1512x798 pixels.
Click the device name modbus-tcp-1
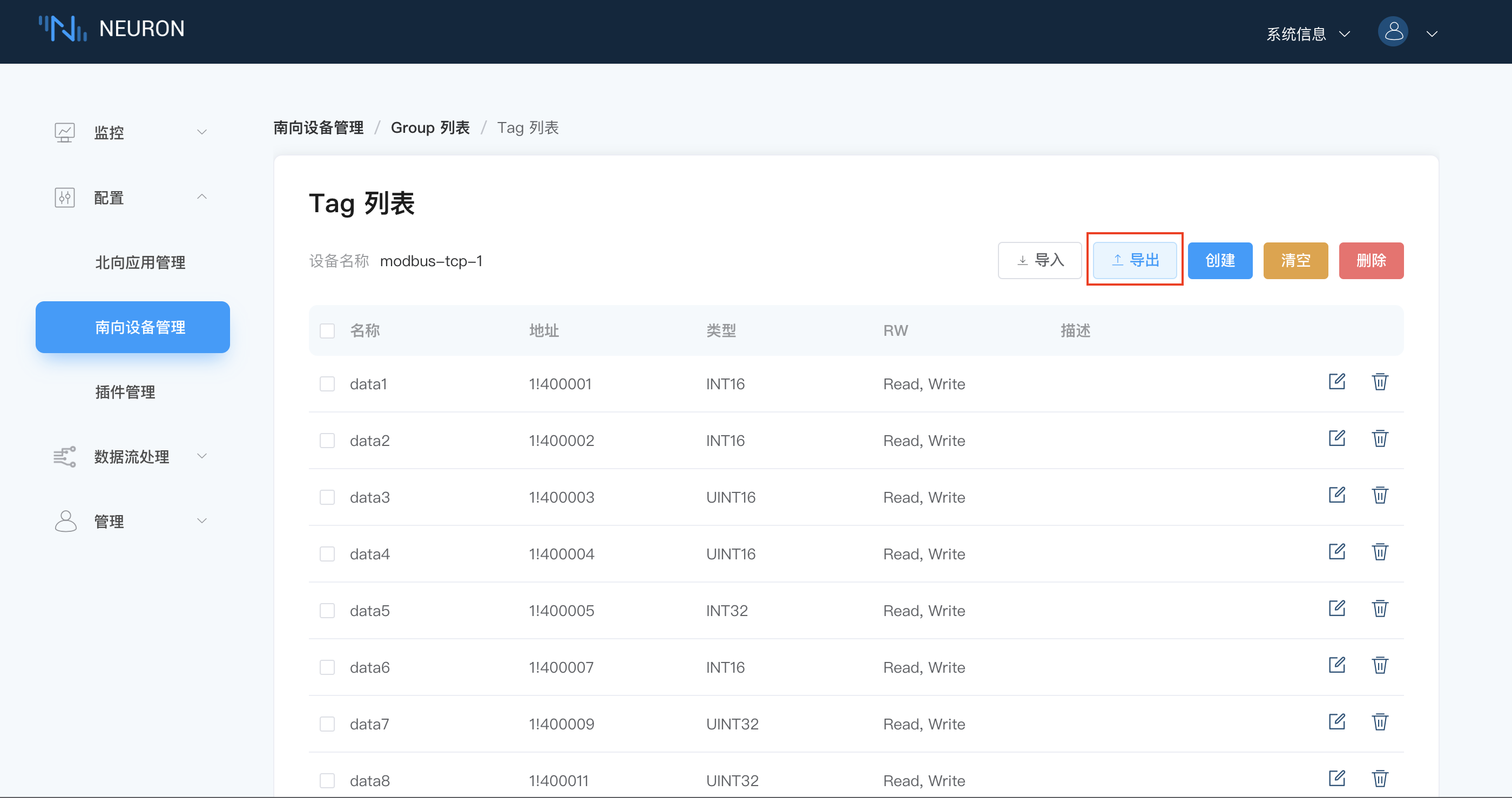tap(431, 261)
